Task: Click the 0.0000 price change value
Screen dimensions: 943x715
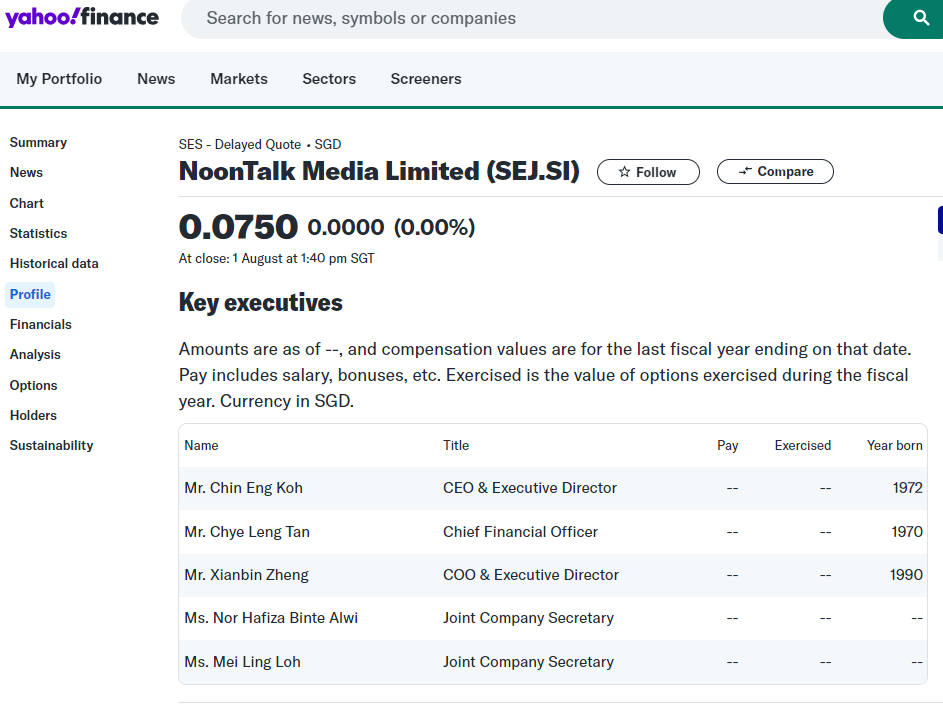Action: [x=346, y=227]
